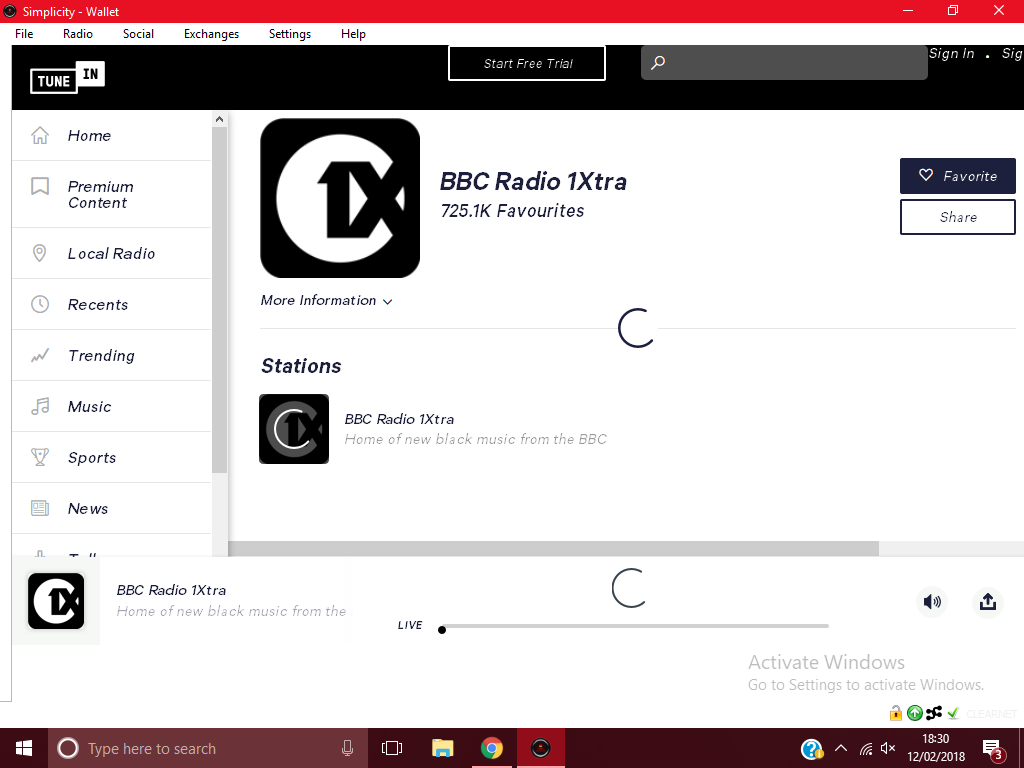Click the News newspaper icon
The image size is (1024, 768).
[x=40, y=508]
